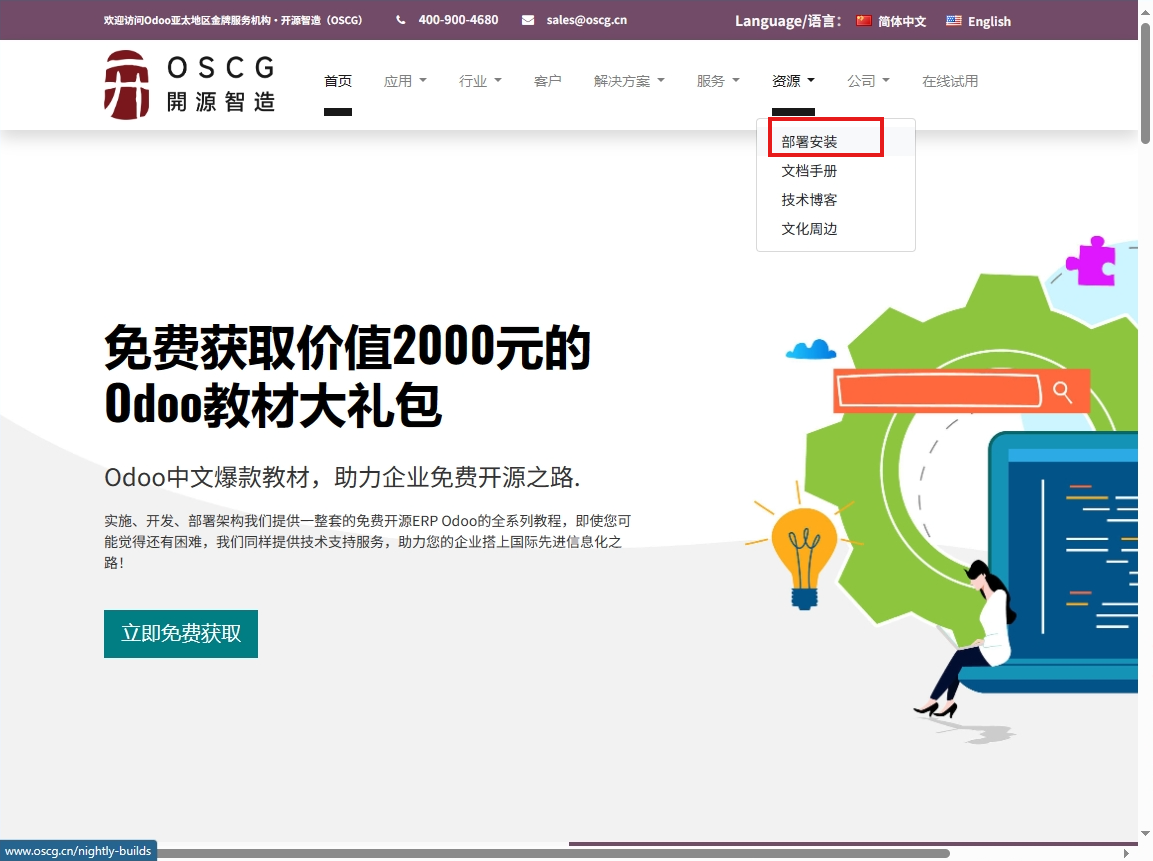Select 首页 in the navigation bar
The width and height of the screenshot is (1153, 861).
pyautogui.click(x=338, y=81)
